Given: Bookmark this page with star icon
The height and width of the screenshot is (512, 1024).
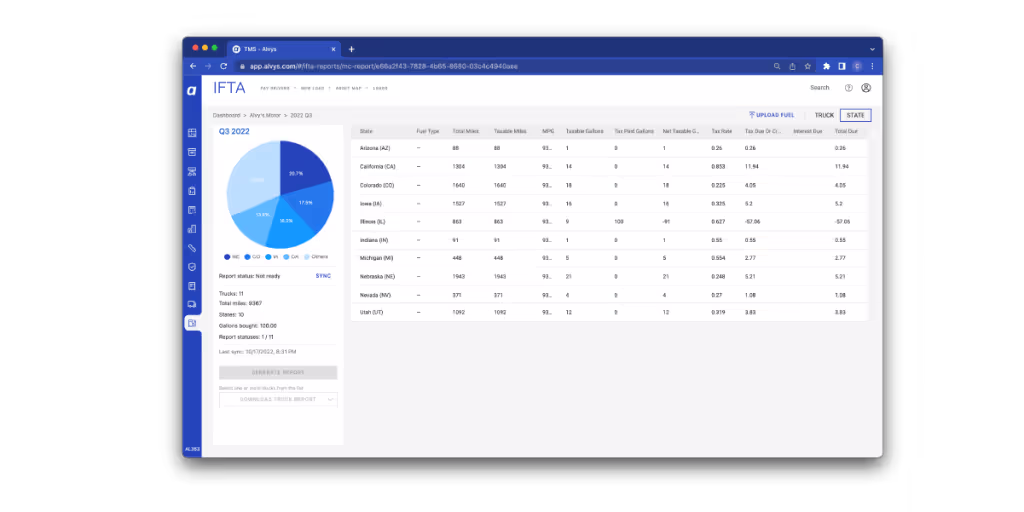Looking at the screenshot, I should pos(808,66).
